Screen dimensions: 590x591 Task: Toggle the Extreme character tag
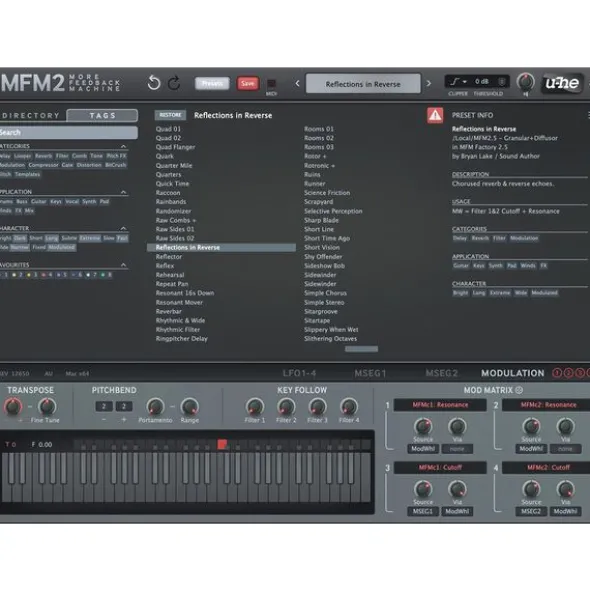(x=90, y=238)
